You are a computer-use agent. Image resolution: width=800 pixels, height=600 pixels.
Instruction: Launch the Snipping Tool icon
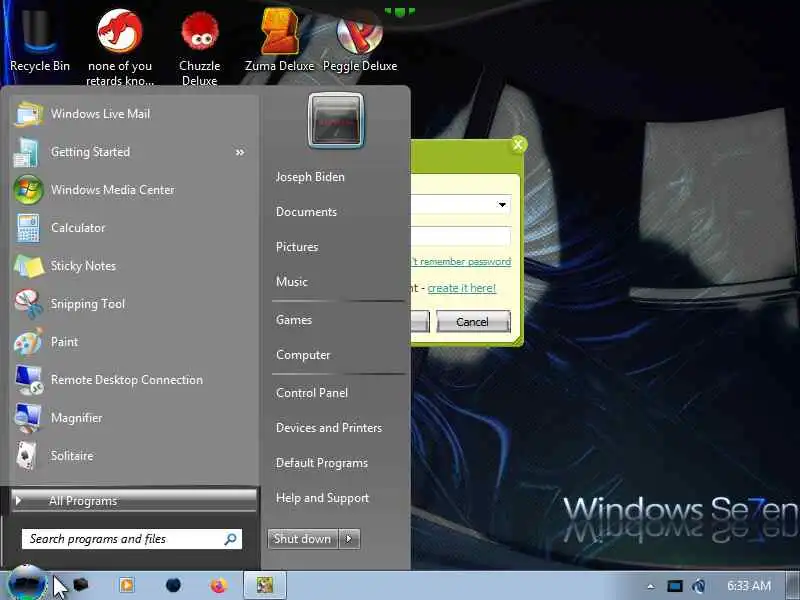(x=29, y=304)
